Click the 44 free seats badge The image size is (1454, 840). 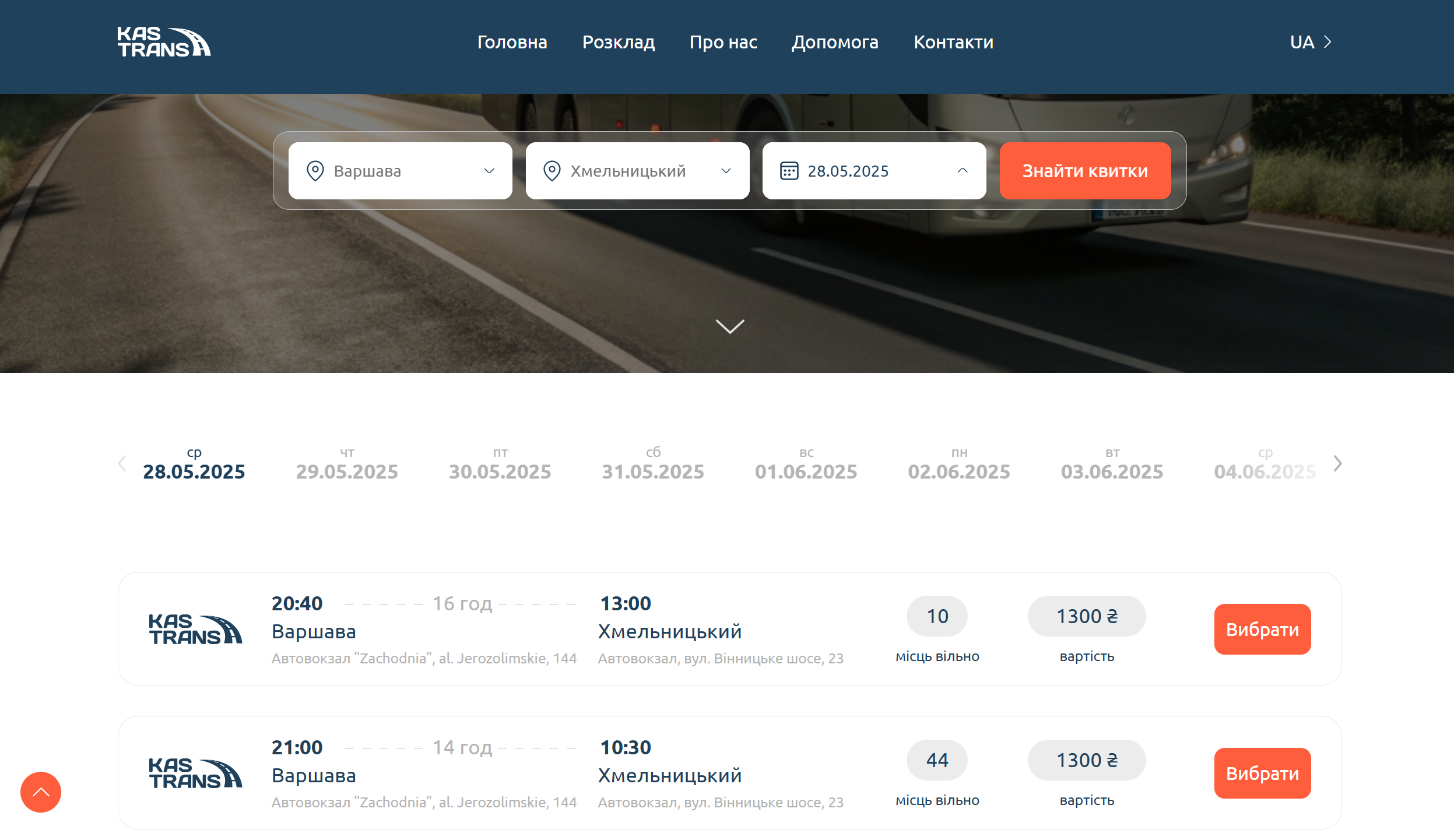[937, 760]
